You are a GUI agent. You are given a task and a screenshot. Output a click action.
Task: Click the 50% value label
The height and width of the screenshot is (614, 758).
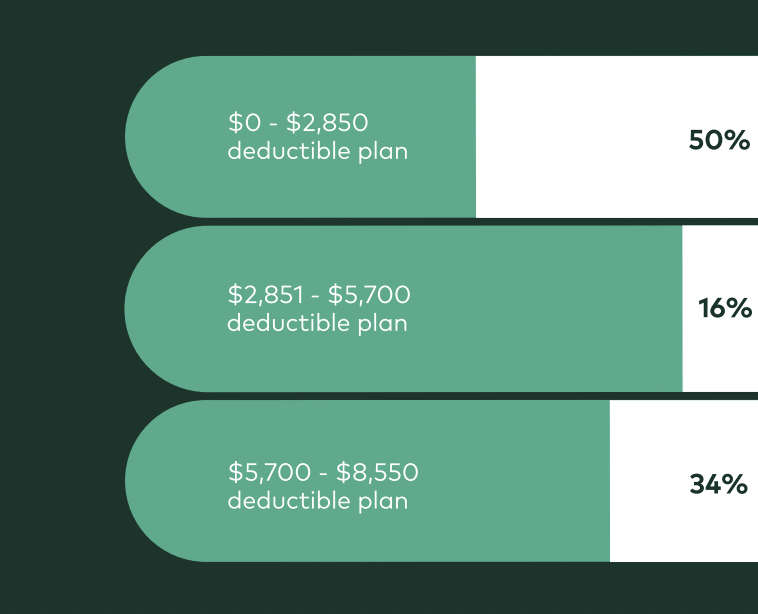pyautogui.click(x=719, y=141)
